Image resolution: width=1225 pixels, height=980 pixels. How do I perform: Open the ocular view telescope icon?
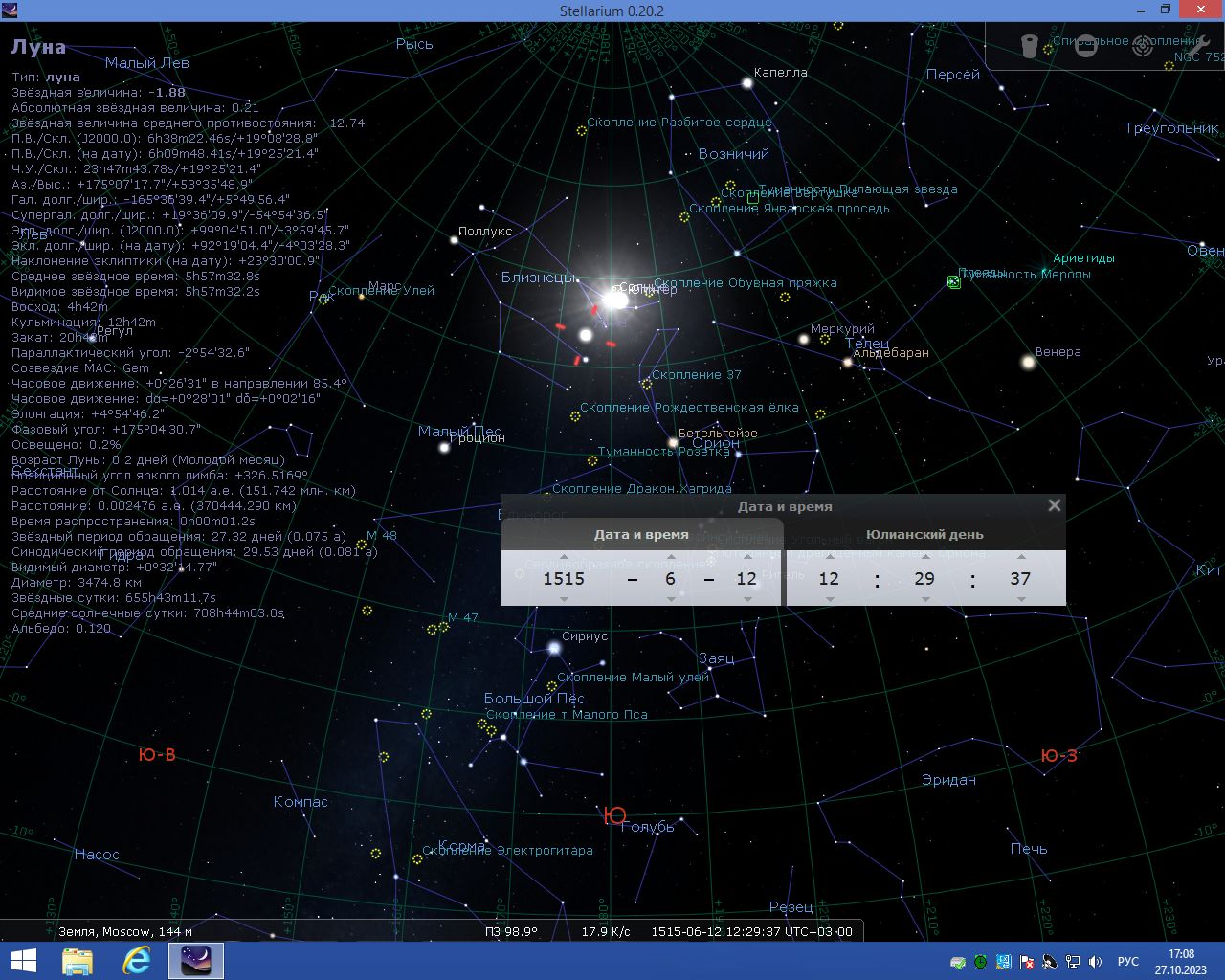click(x=1030, y=46)
